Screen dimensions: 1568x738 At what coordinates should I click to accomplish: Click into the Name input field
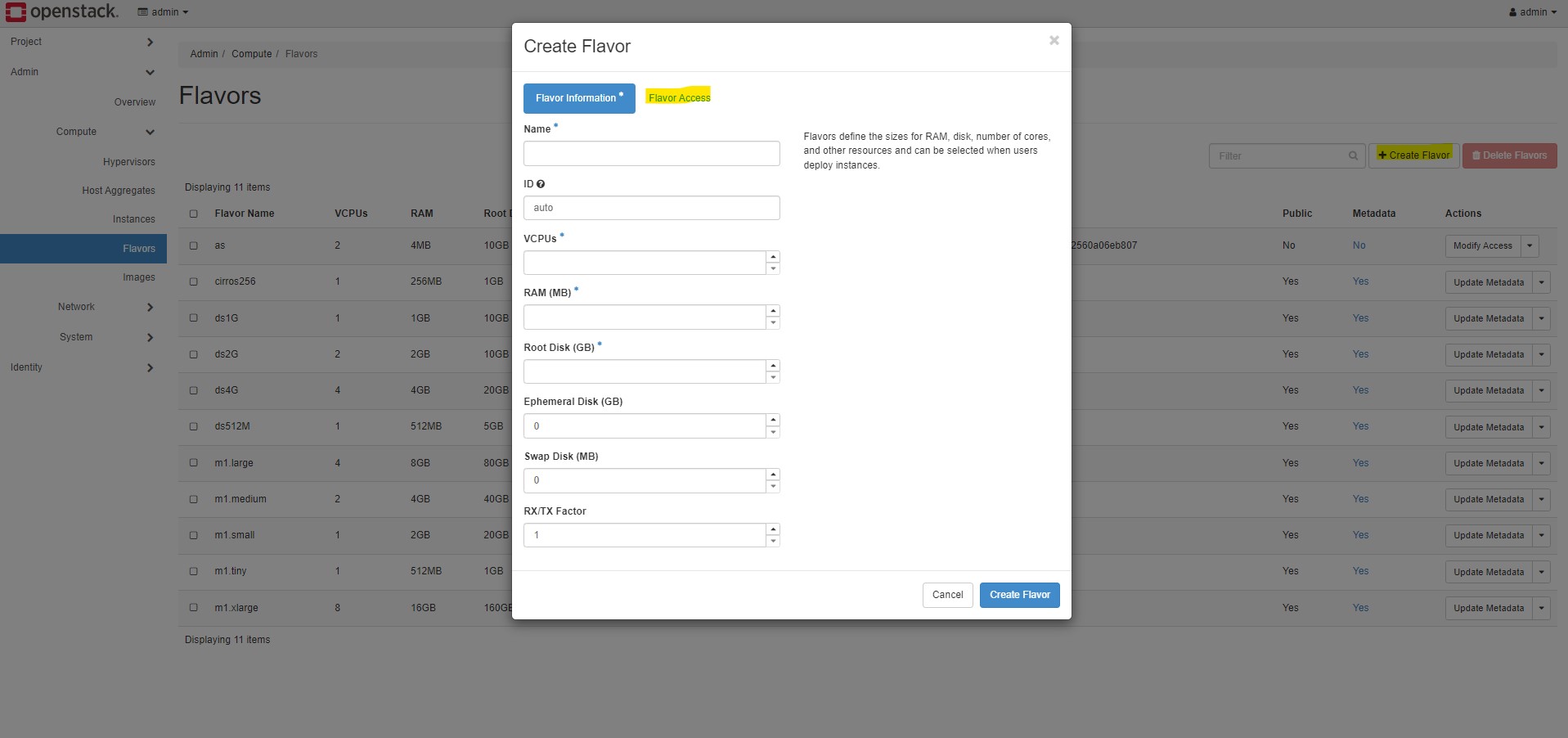651,153
